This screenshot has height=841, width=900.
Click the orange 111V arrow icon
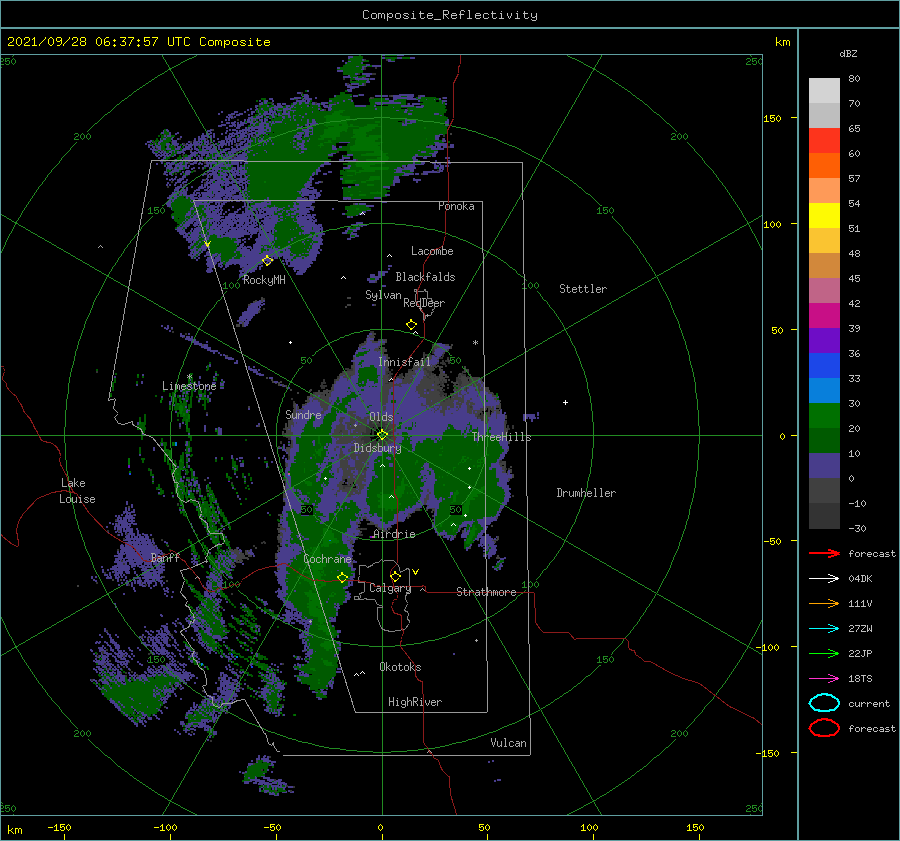click(824, 603)
